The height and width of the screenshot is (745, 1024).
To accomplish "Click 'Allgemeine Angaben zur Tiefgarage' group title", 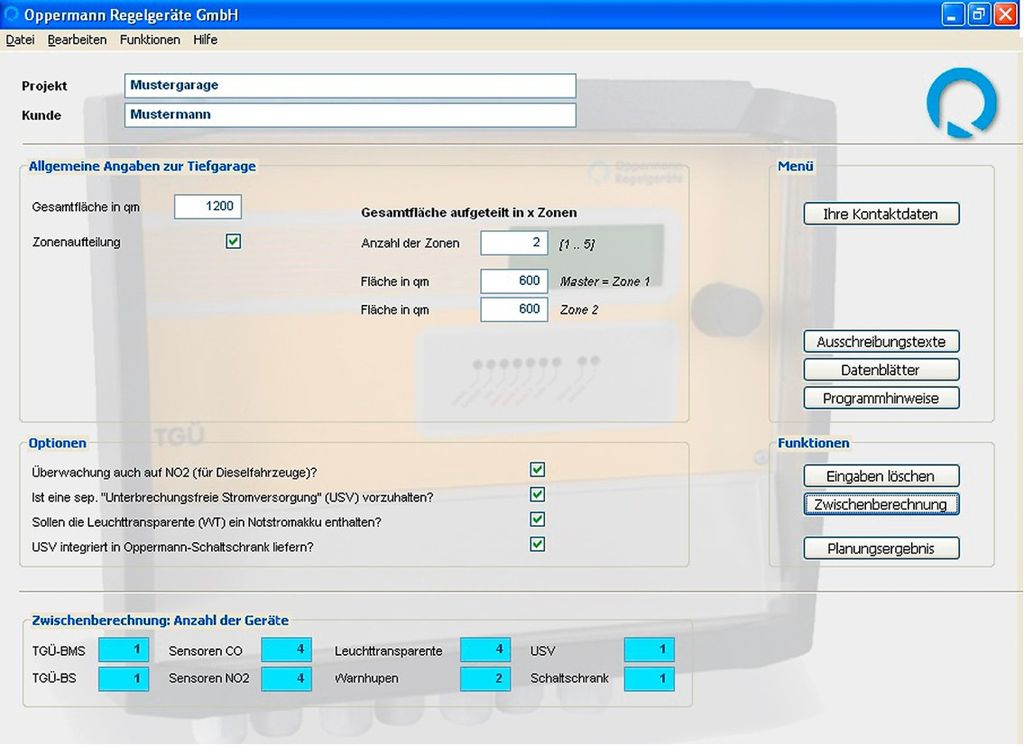I will [142, 166].
